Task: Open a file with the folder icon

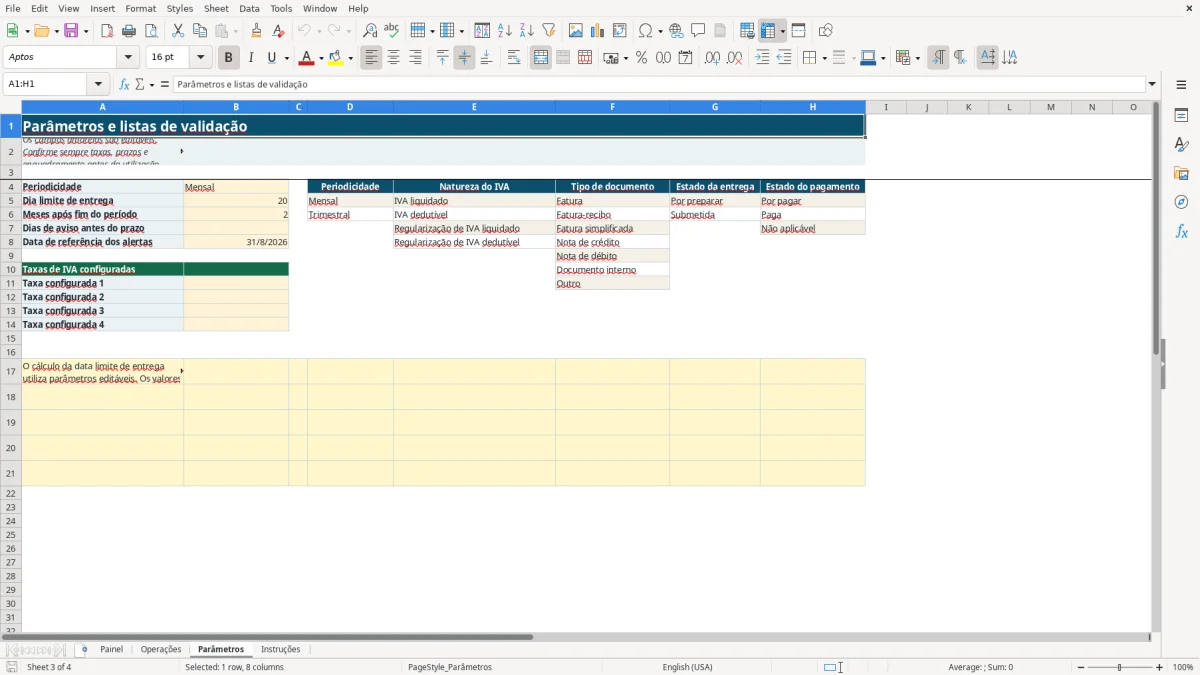Action: pos(41,31)
